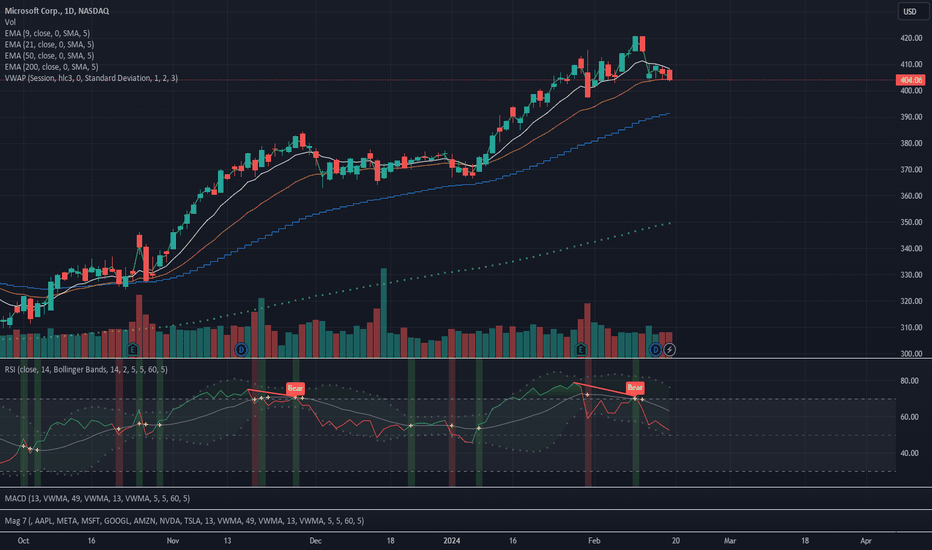
Task: Click the November dividend D marker
Action: [x=241, y=350]
